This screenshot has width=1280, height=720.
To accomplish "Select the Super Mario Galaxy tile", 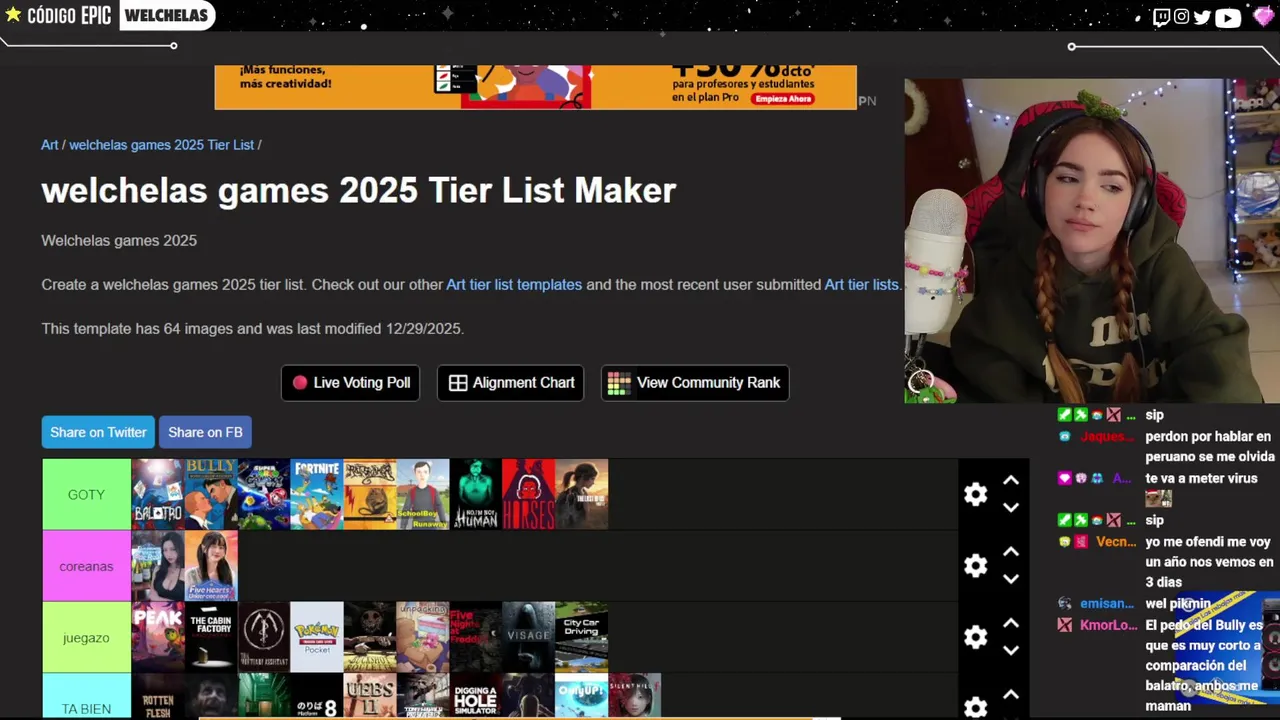I will 264,494.
